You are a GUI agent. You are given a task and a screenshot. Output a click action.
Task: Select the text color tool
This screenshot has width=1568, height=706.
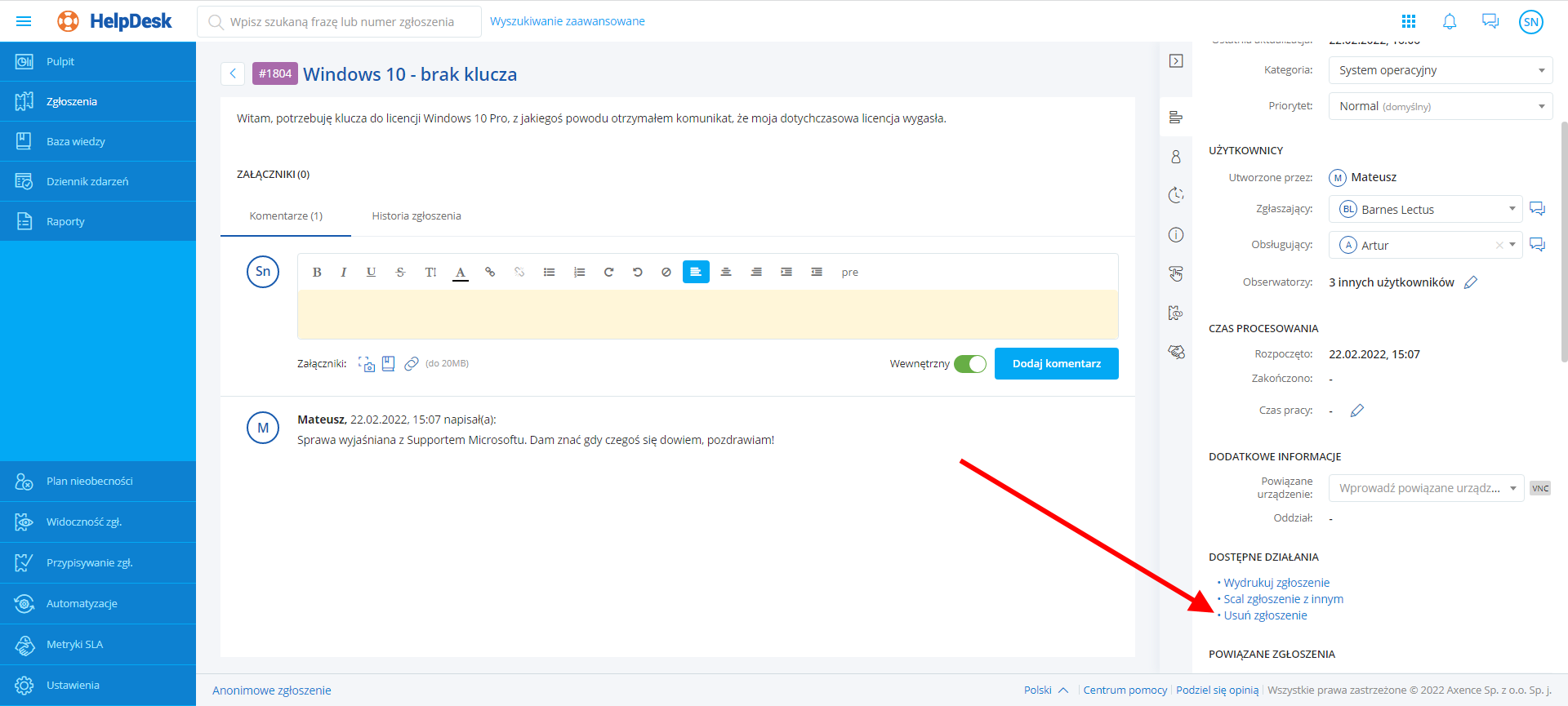pyautogui.click(x=461, y=273)
